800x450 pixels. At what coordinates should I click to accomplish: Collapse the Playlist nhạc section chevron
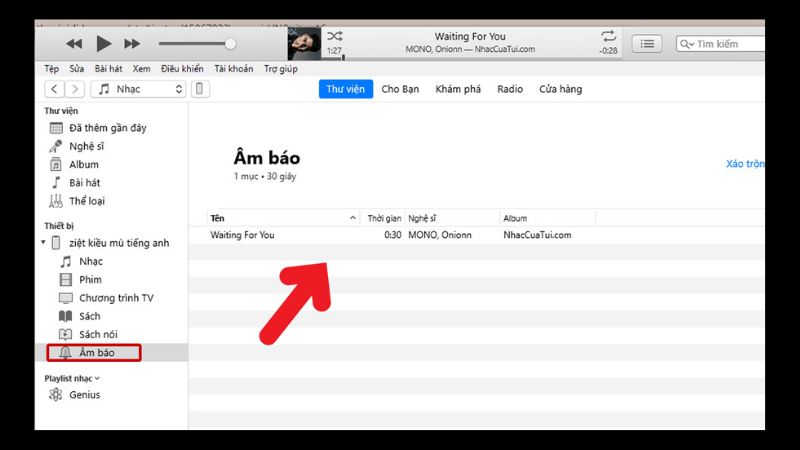tap(97, 379)
